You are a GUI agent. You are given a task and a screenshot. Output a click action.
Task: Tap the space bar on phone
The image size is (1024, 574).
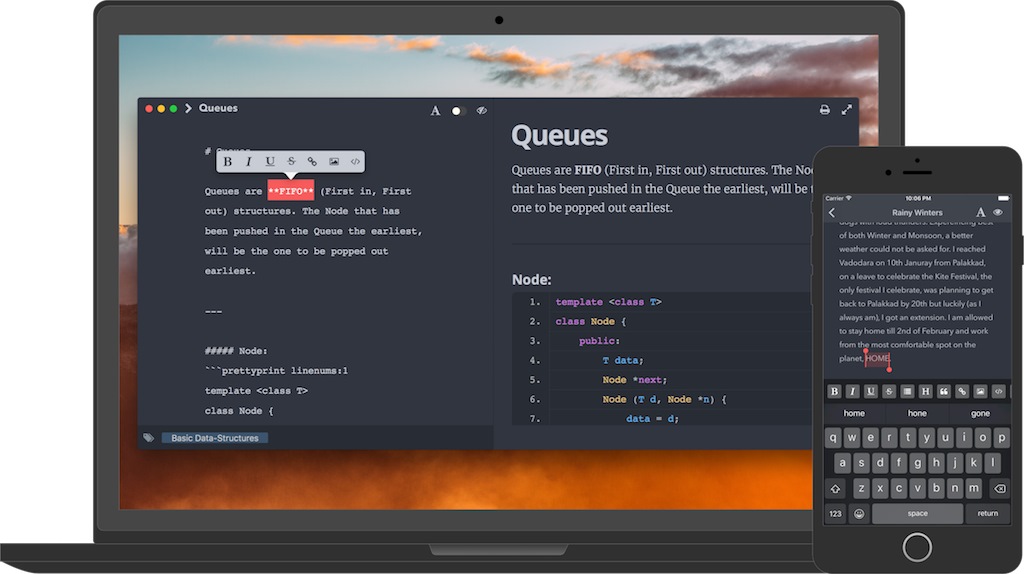(x=918, y=513)
